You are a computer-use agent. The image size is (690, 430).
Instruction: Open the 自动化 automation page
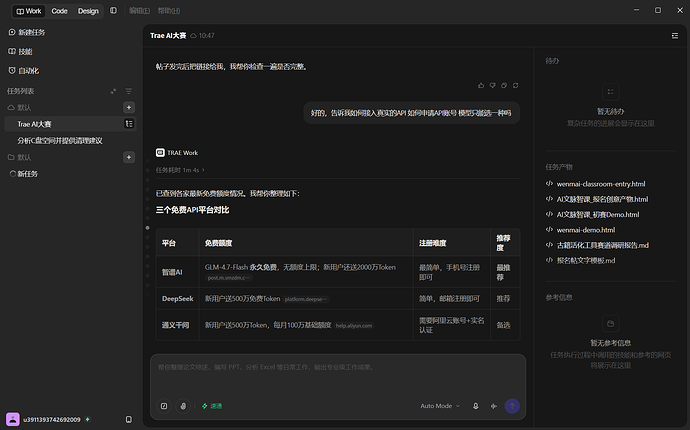coord(24,70)
